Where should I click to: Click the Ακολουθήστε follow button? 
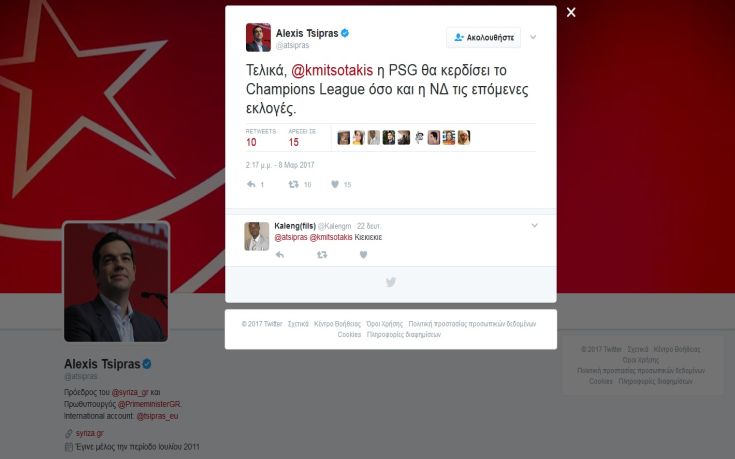tap(483, 38)
